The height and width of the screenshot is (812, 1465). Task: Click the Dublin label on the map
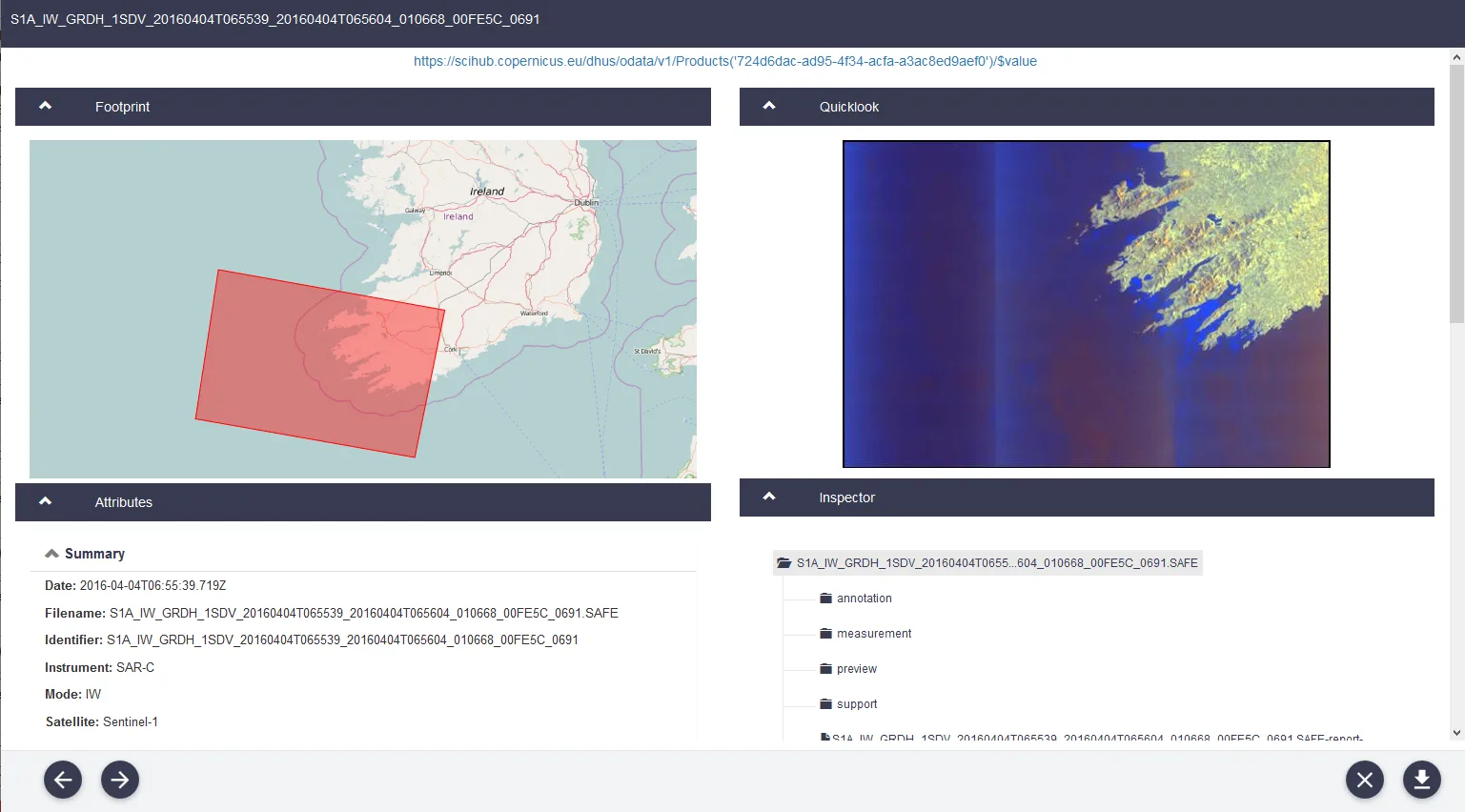pyautogui.click(x=586, y=203)
